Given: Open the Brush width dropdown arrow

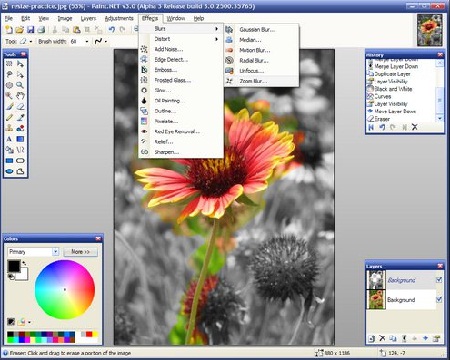Looking at the screenshot, I should point(87,41).
